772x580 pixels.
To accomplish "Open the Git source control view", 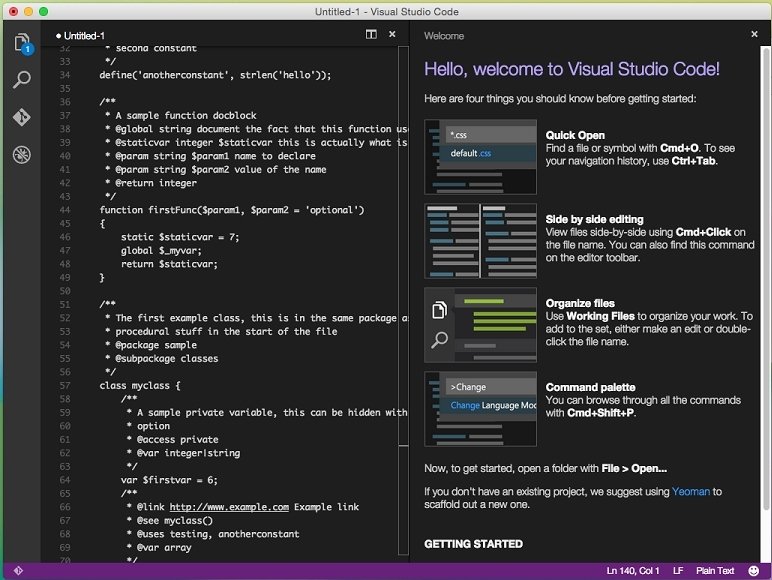I will pos(22,117).
